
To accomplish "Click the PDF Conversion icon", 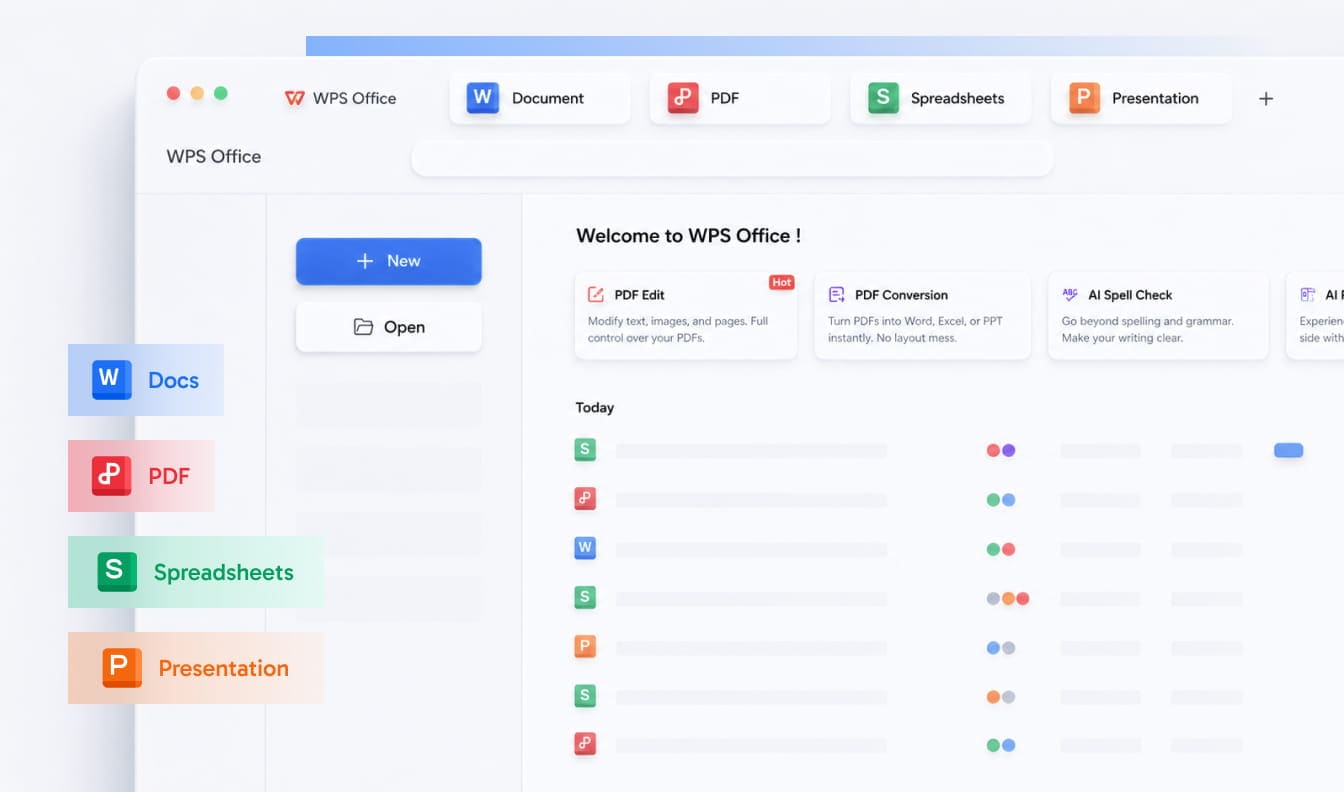I will click(x=837, y=295).
